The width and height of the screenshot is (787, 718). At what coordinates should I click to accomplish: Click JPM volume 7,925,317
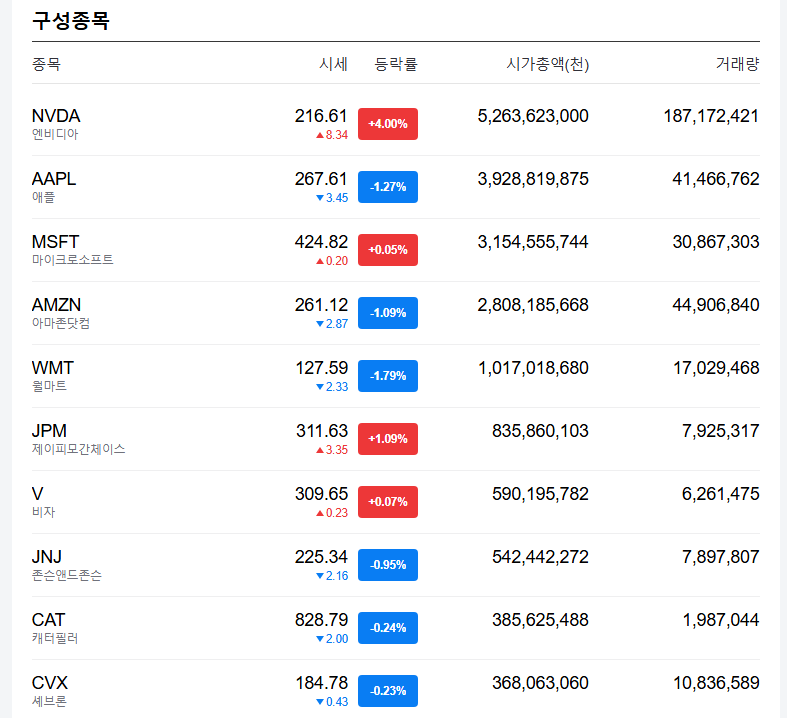coord(721,431)
